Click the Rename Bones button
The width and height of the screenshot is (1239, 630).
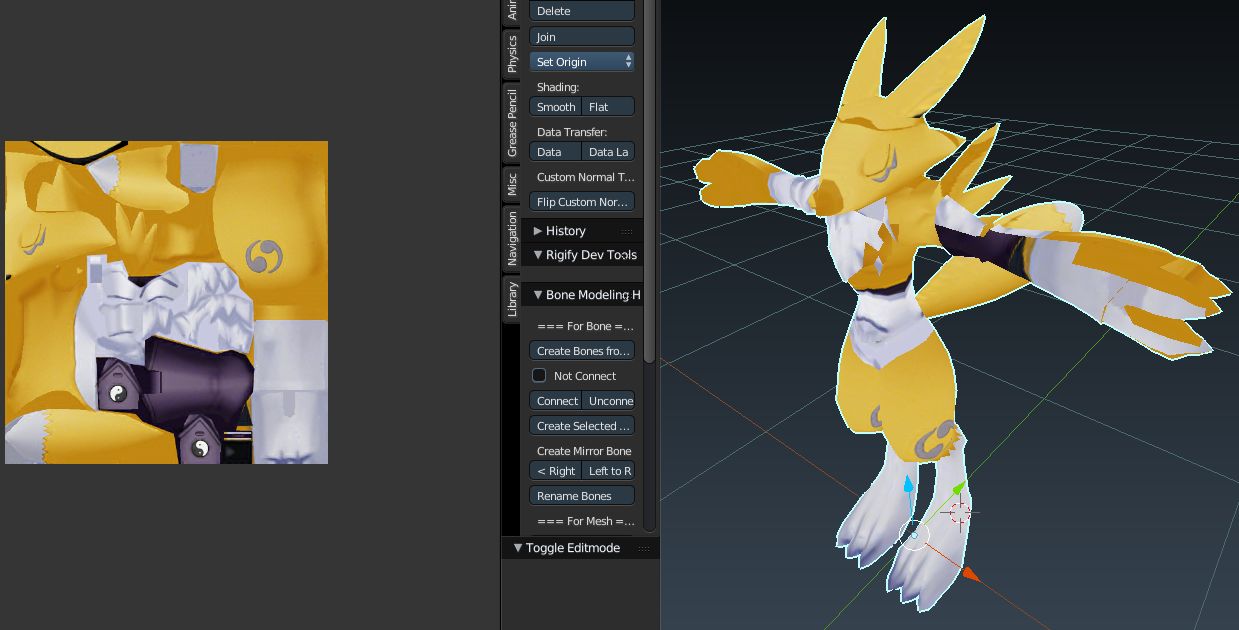pyautogui.click(x=582, y=496)
